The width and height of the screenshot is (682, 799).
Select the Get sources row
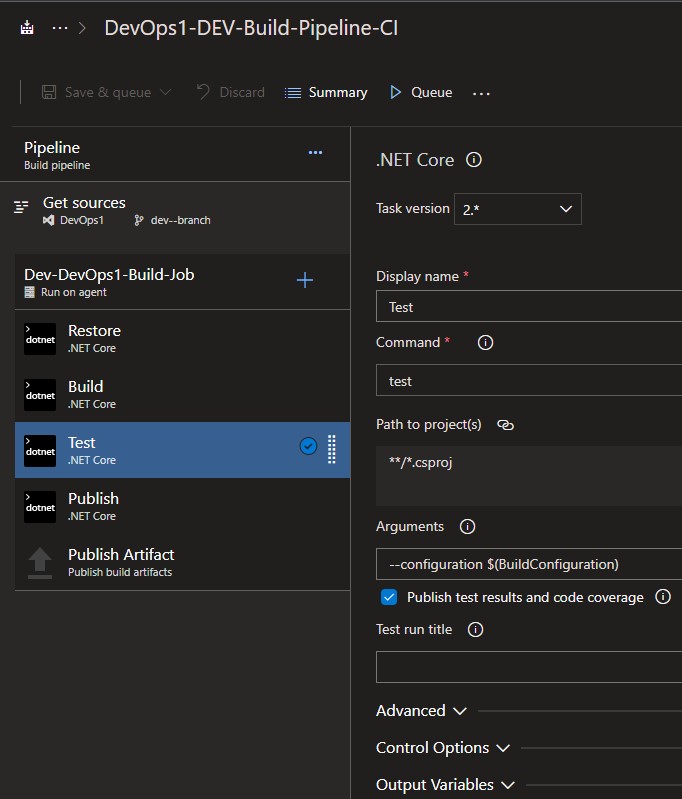pyautogui.click(x=175, y=211)
